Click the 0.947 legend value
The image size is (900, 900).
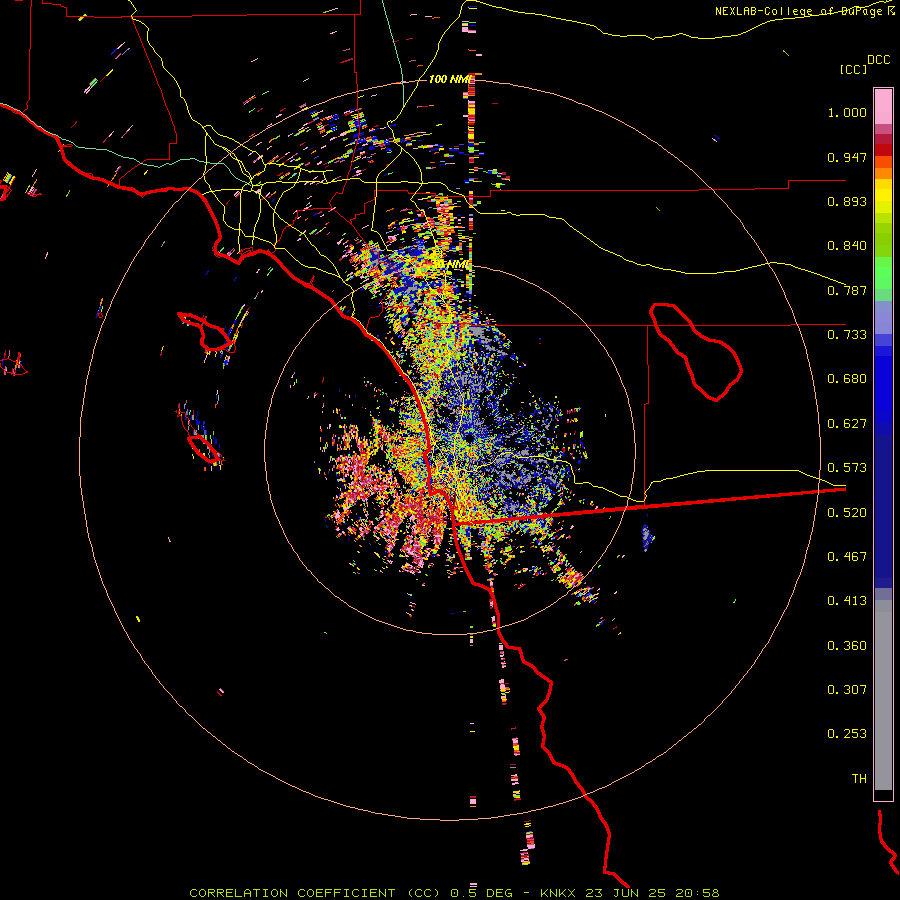click(847, 157)
